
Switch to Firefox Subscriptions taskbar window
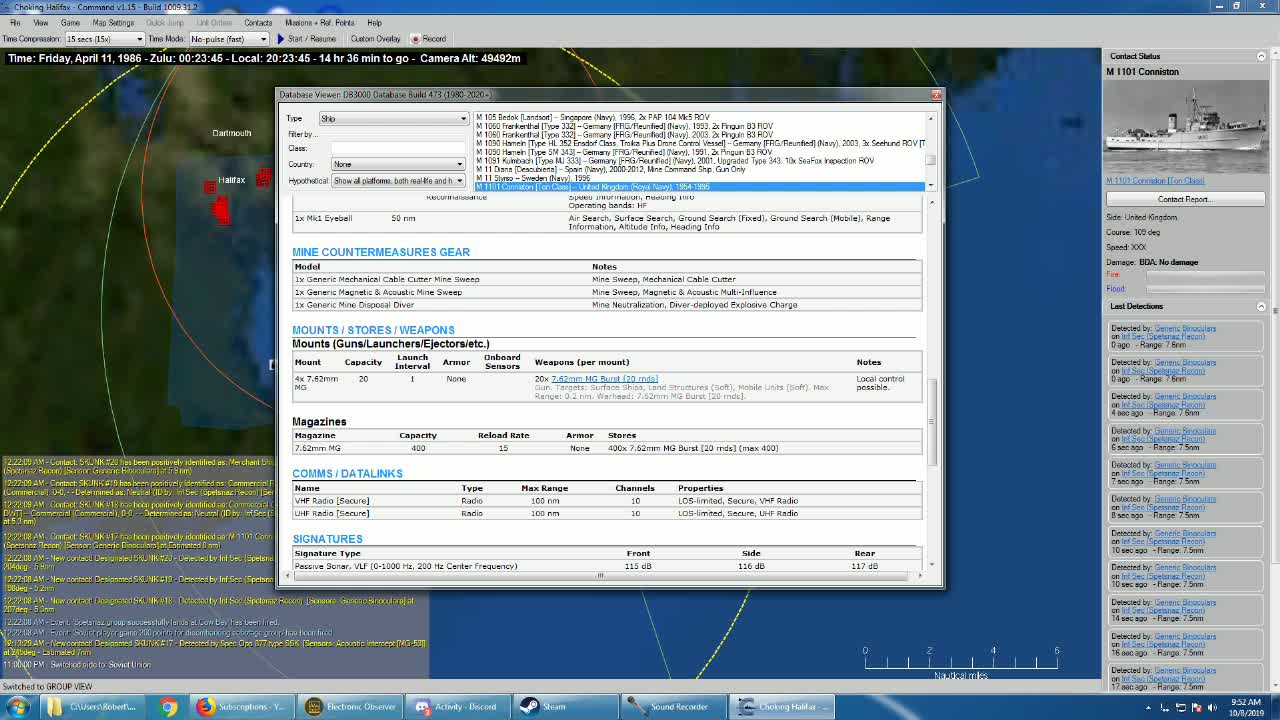point(240,707)
